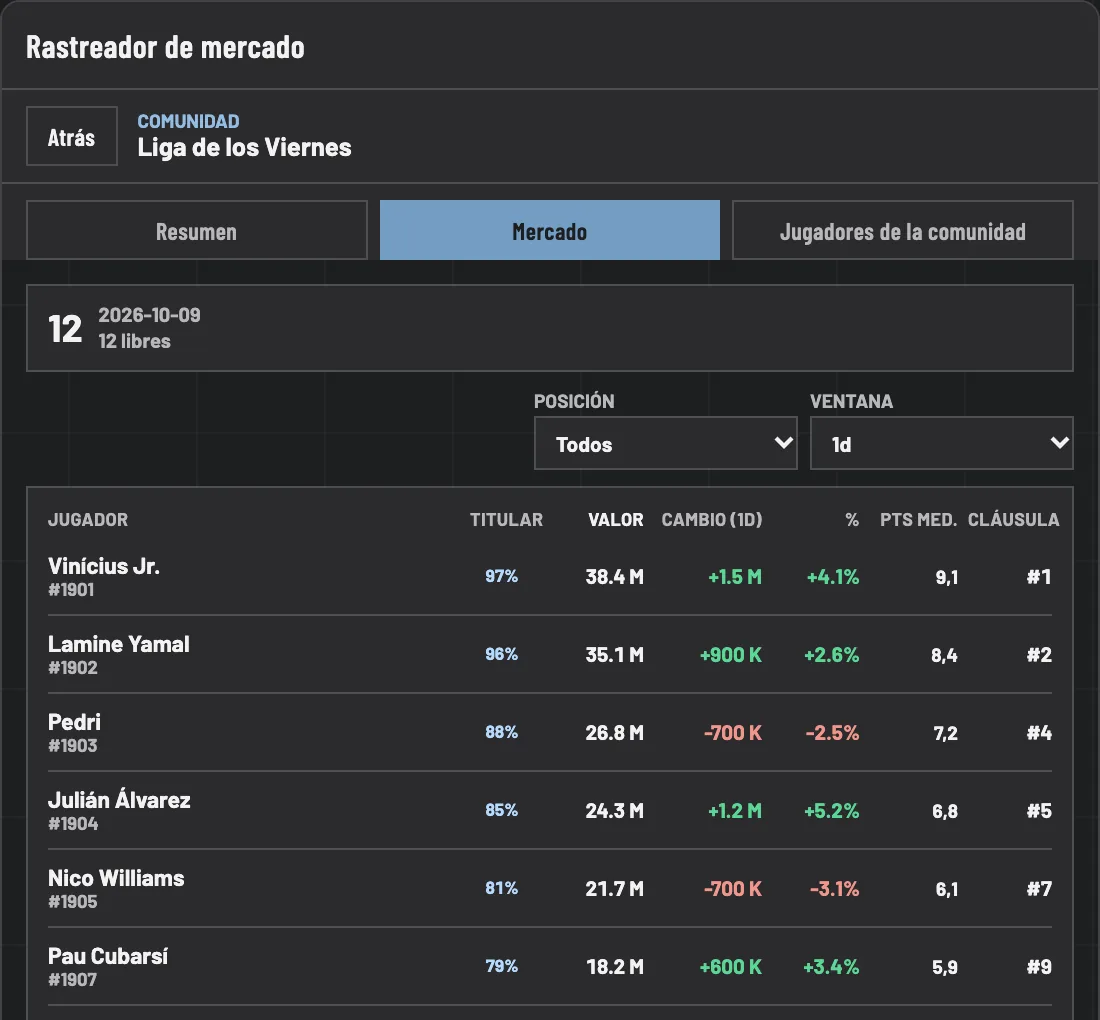Image resolution: width=1100 pixels, height=1020 pixels.
Task: Click the #1 cláusula rank
Action: [1039, 577]
